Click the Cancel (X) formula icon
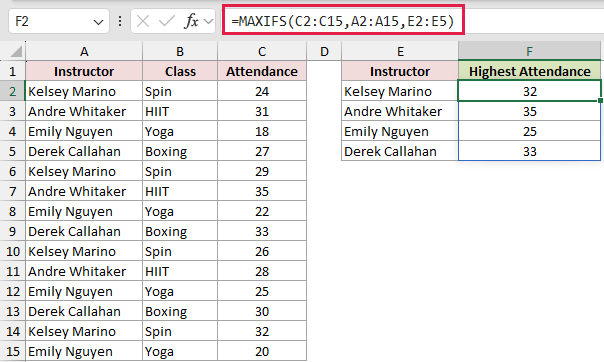Image resolution: width=604 pixels, height=362 pixels. point(143,21)
